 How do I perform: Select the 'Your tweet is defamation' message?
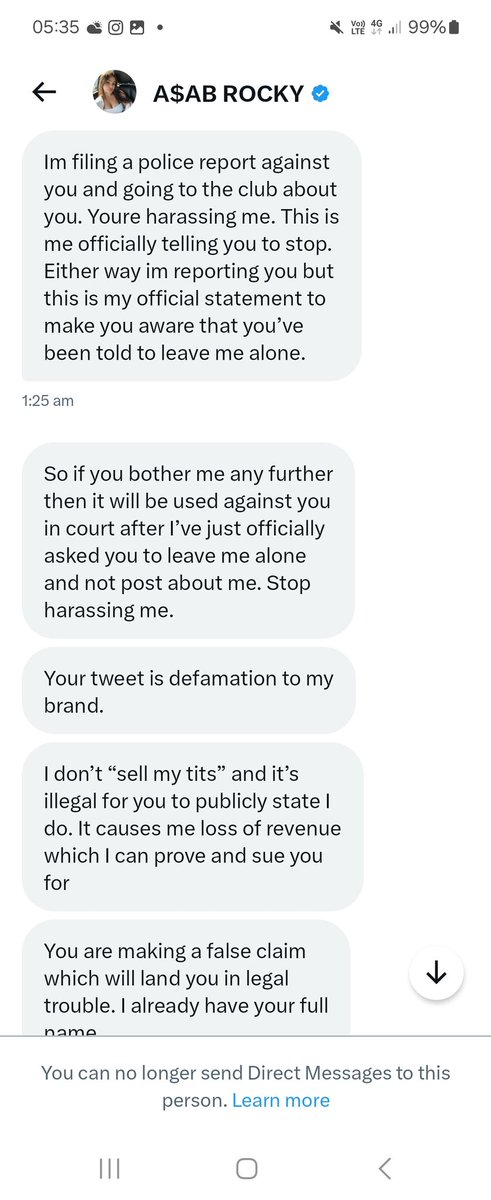click(x=189, y=690)
